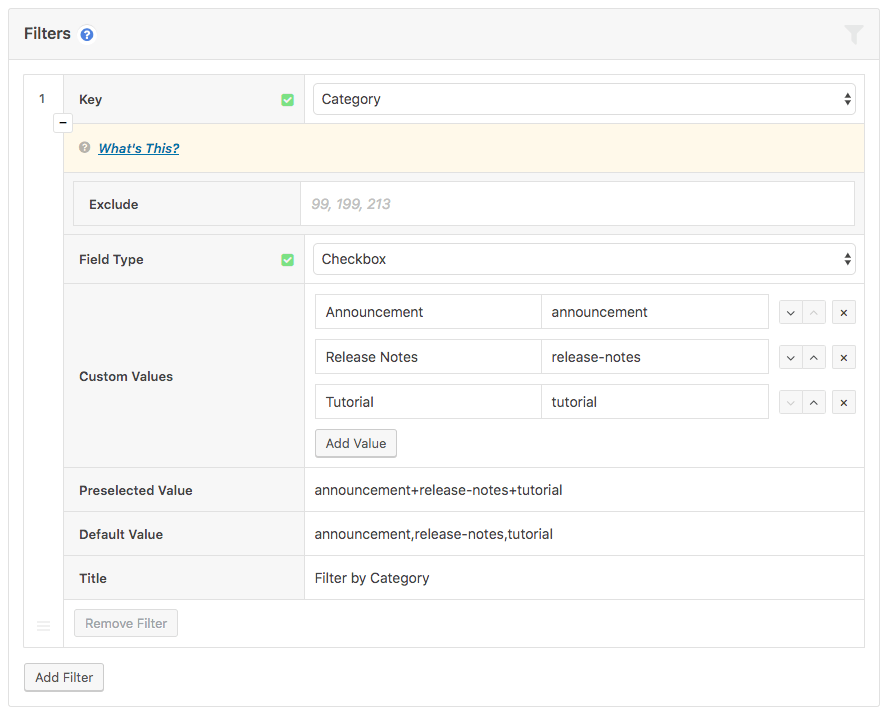
Task: Edit the Release Notes label field
Action: (428, 357)
